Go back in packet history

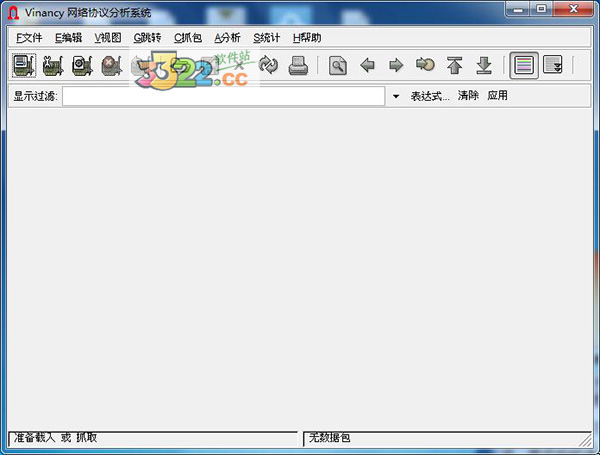point(367,65)
